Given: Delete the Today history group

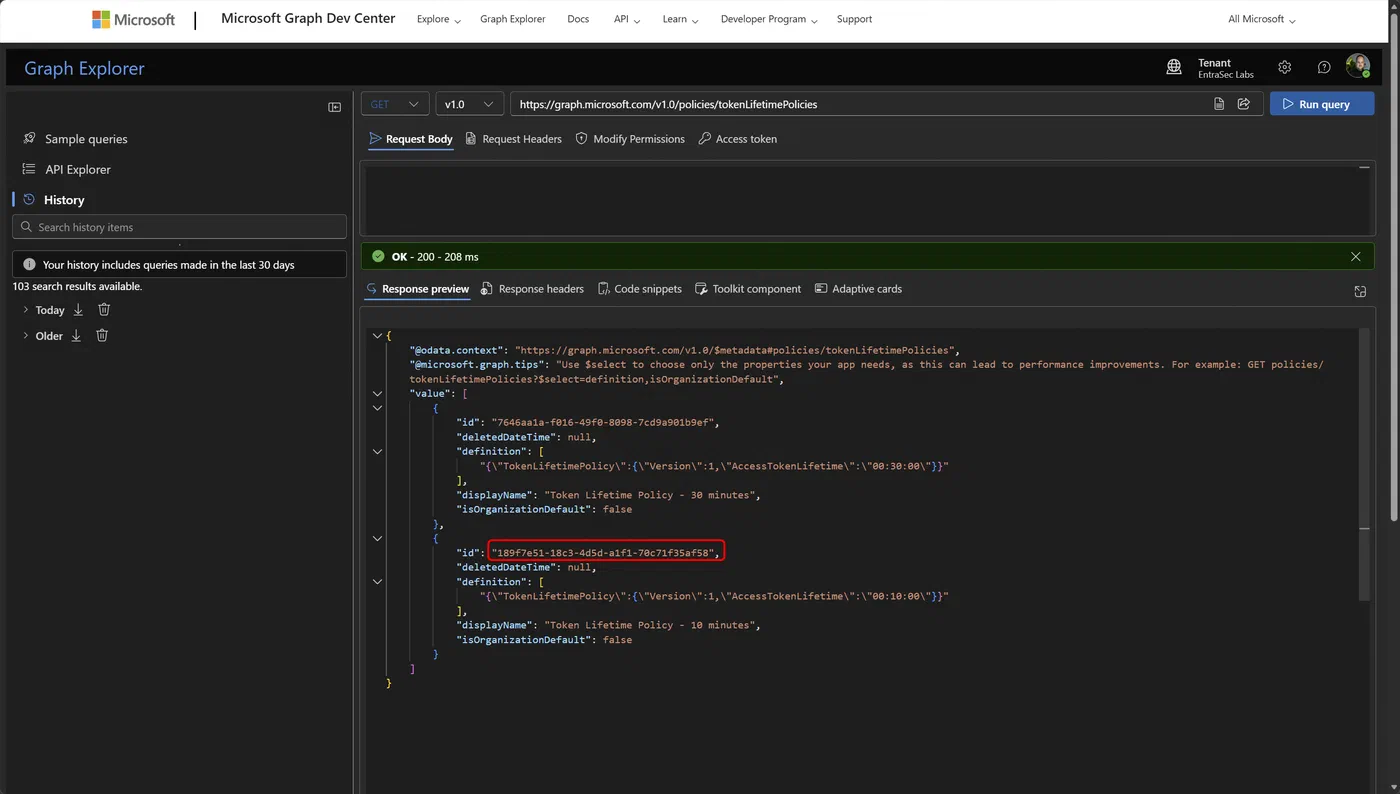Looking at the screenshot, I should (104, 310).
